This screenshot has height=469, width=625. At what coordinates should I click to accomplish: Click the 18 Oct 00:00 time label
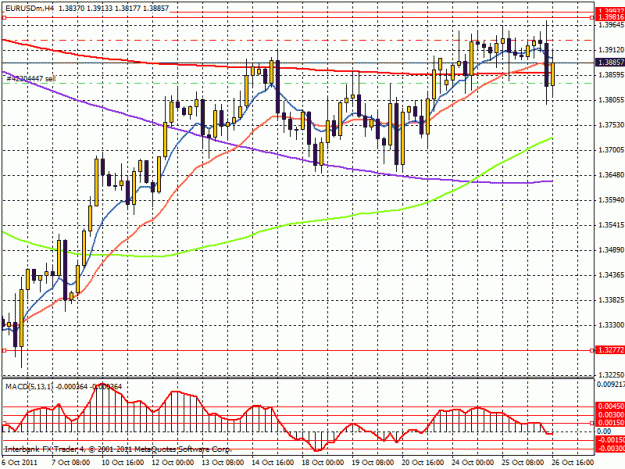[323, 462]
